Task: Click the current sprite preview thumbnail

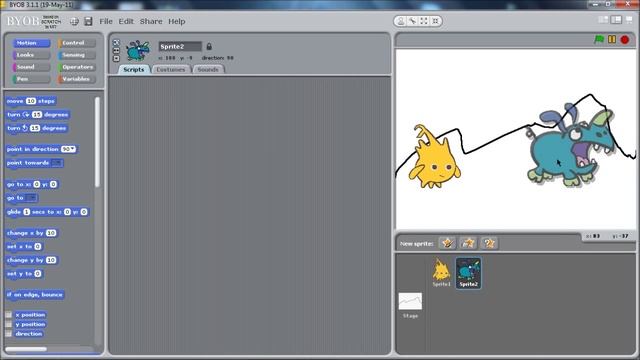Action: [x=138, y=51]
